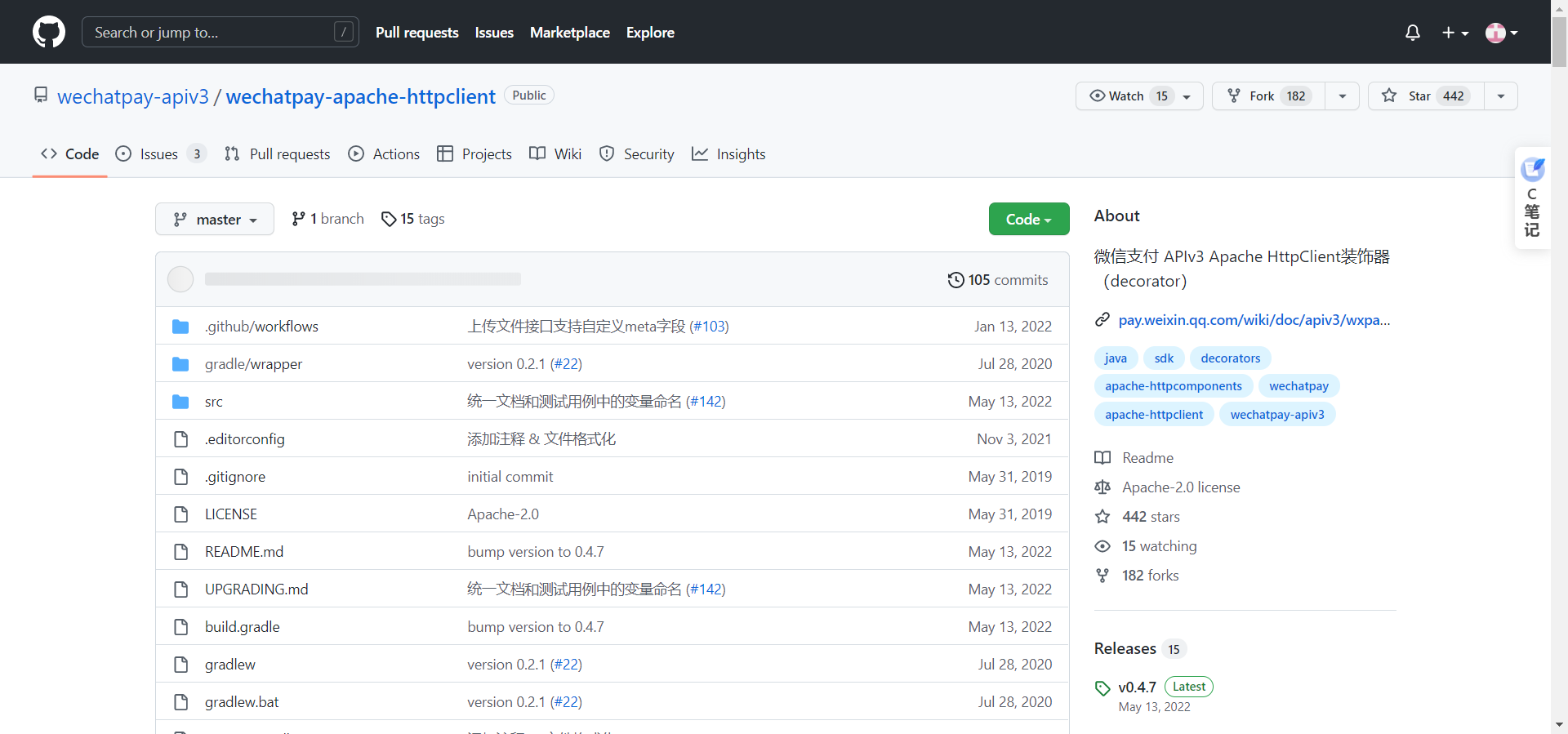Select the decorators topic tag
The height and width of the screenshot is (734, 1568).
click(1231, 358)
